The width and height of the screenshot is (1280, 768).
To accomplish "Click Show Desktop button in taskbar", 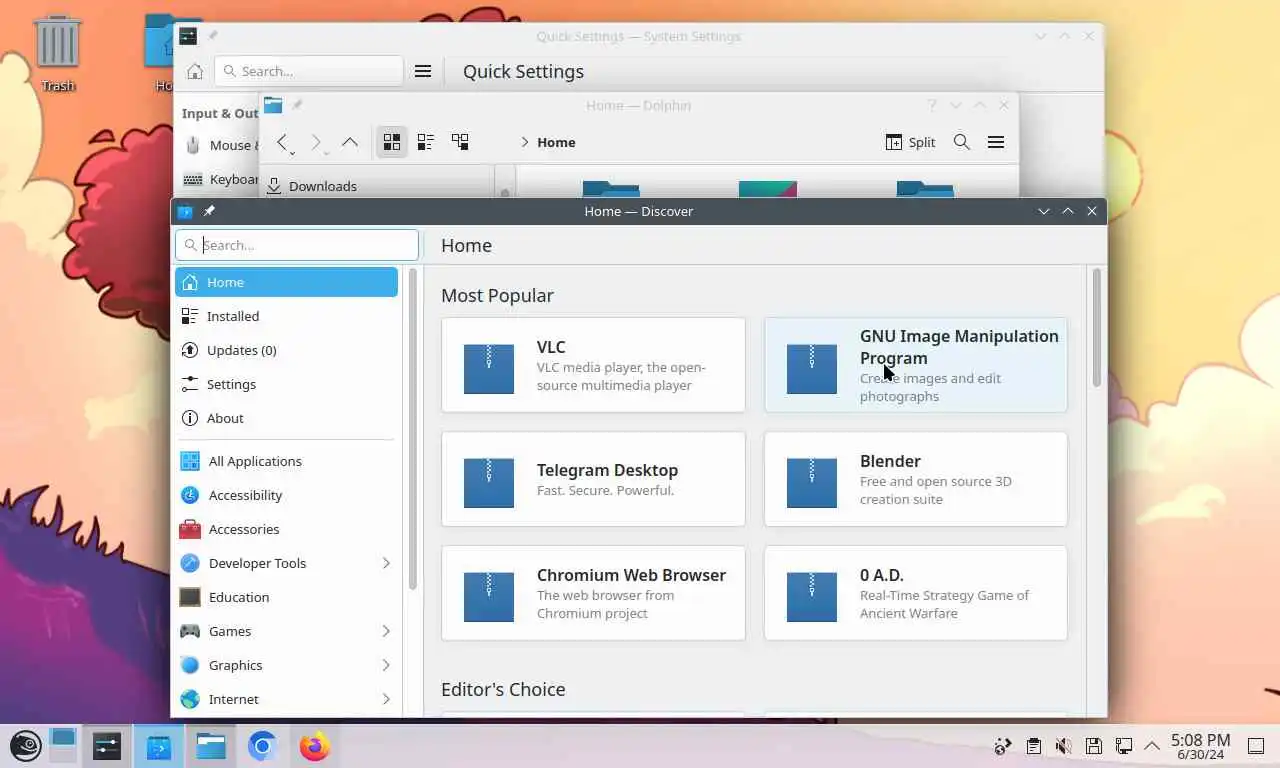I will [1256, 746].
